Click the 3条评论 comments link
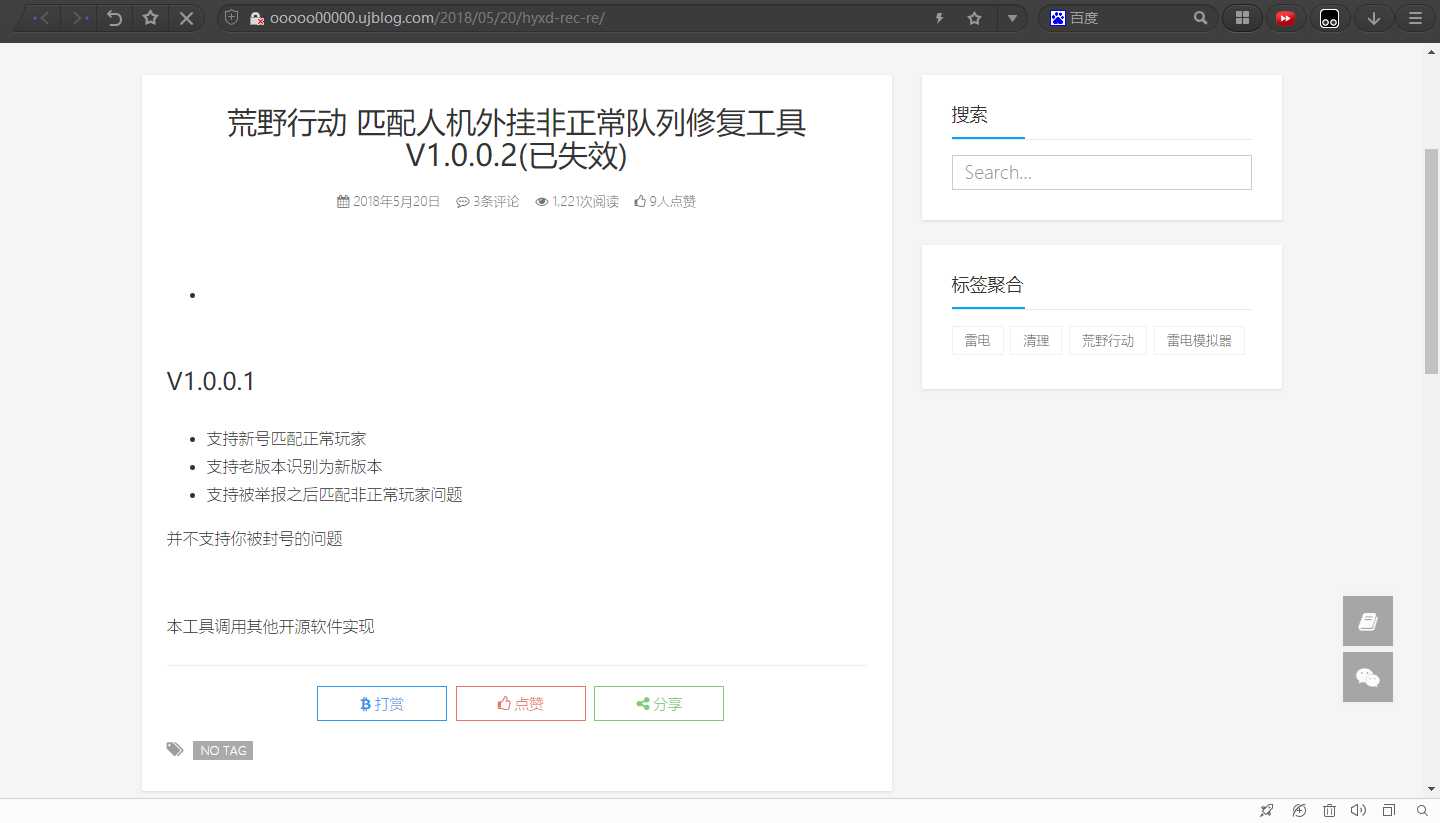Viewport: 1440px width, 823px height. click(488, 201)
